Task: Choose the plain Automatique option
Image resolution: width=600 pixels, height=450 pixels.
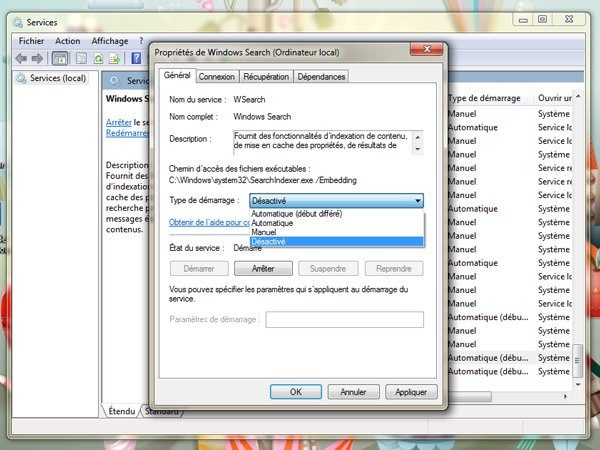Action: (x=336, y=223)
